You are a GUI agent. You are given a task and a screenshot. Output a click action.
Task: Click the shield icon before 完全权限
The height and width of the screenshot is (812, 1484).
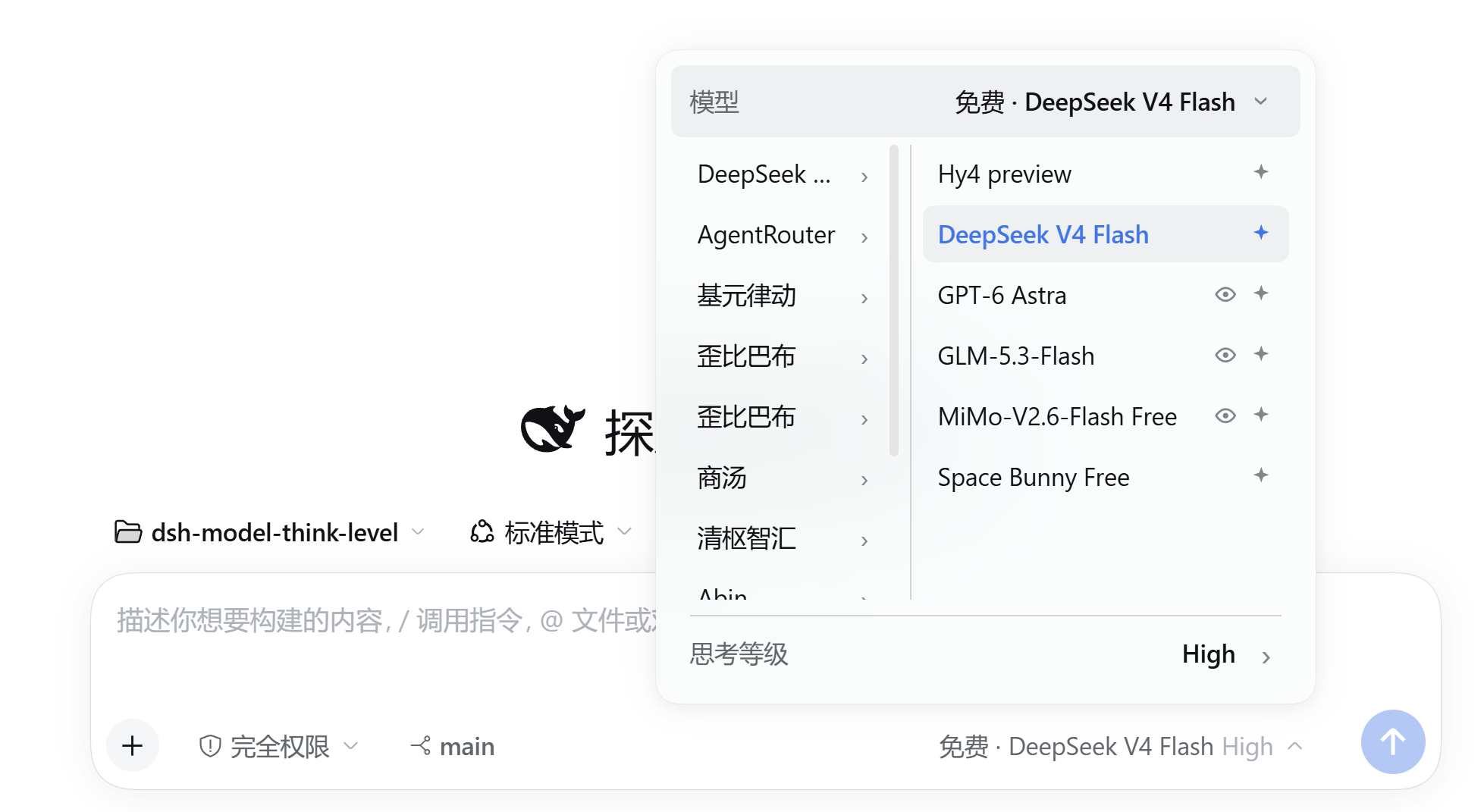pyautogui.click(x=210, y=746)
